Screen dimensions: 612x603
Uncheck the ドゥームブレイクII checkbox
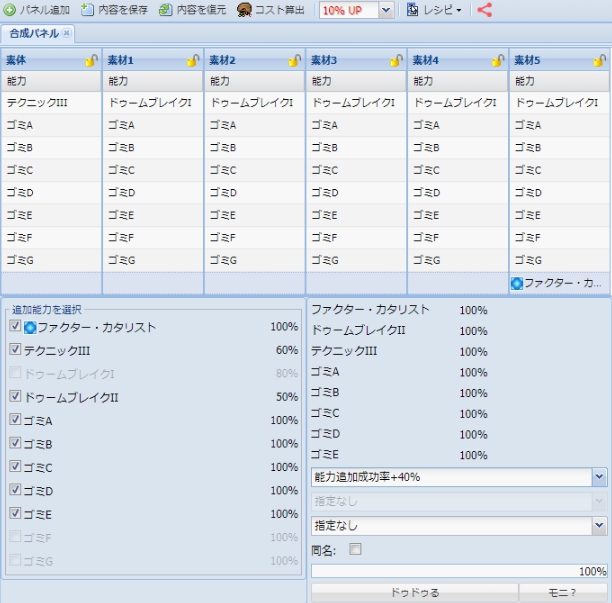15,397
